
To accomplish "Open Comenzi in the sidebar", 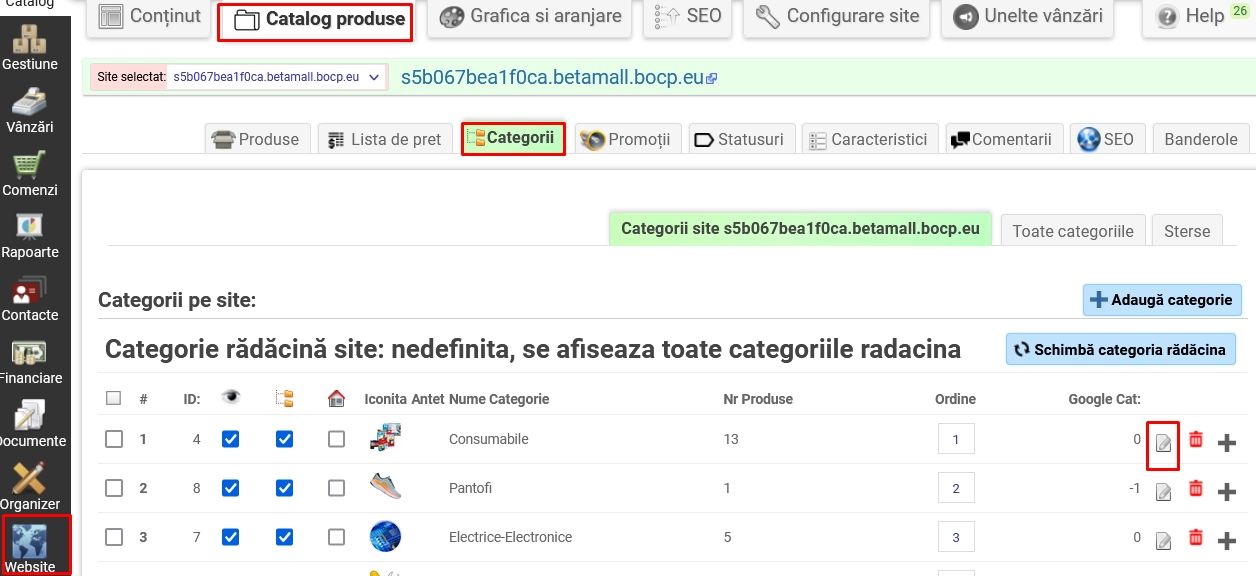I will coord(29,173).
